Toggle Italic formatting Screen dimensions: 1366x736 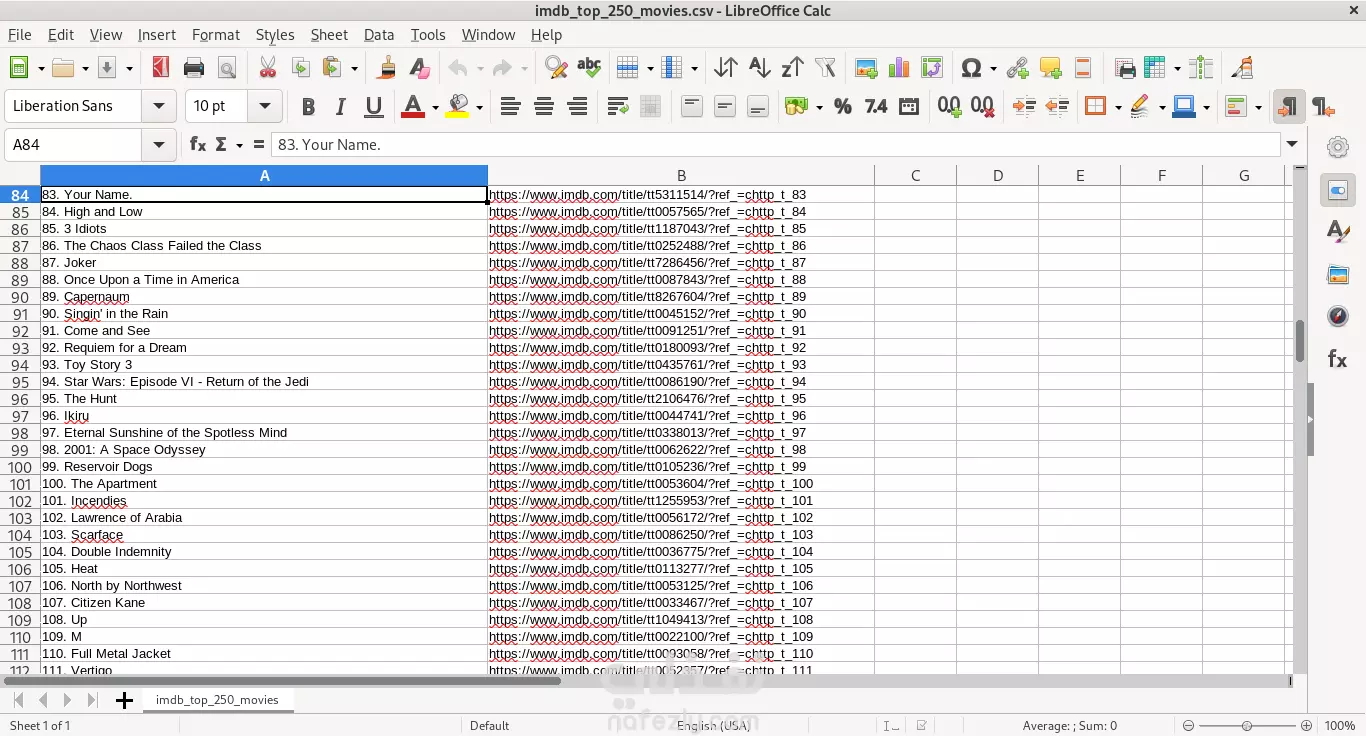341,106
